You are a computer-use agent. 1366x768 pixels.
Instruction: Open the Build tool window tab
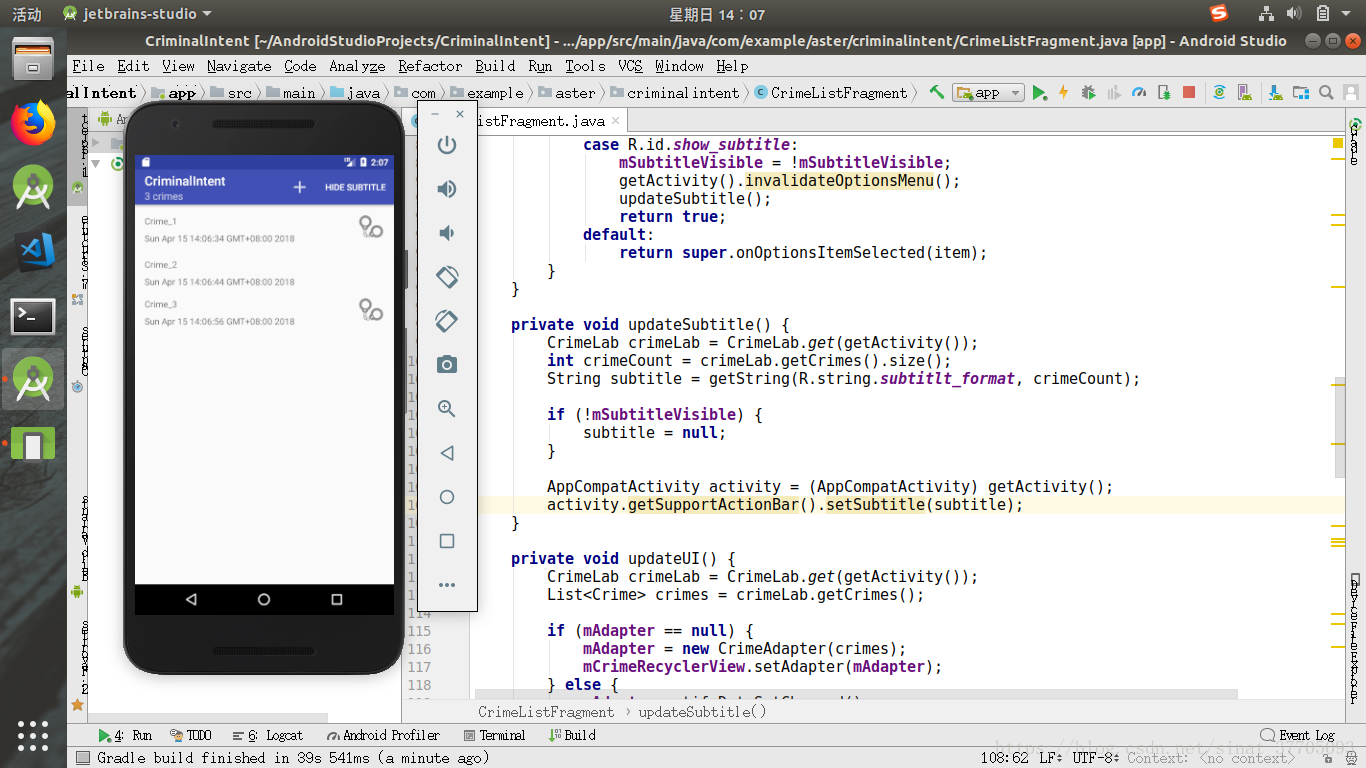point(573,735)
